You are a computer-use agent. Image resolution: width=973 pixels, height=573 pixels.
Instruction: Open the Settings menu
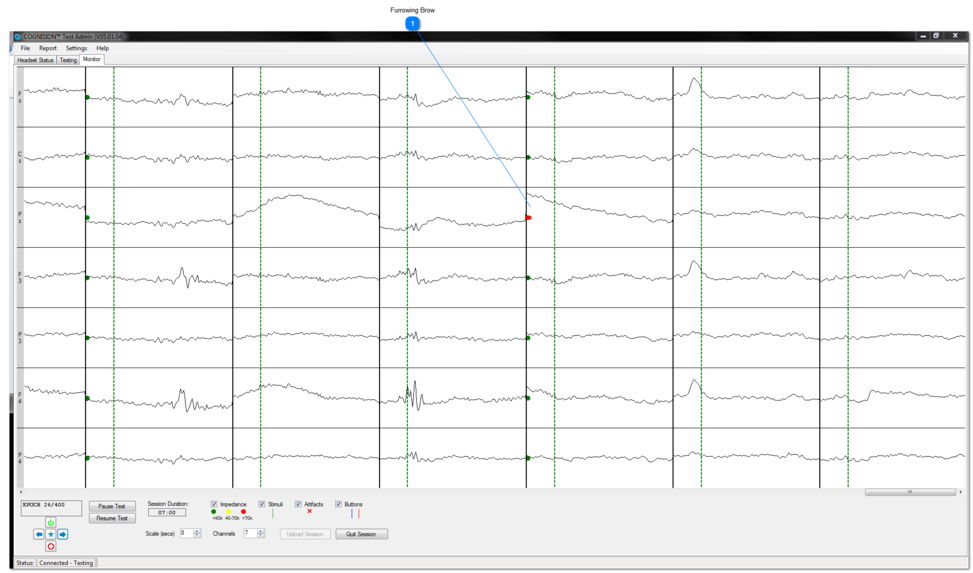pyautogui.click(x=76, y=48)
